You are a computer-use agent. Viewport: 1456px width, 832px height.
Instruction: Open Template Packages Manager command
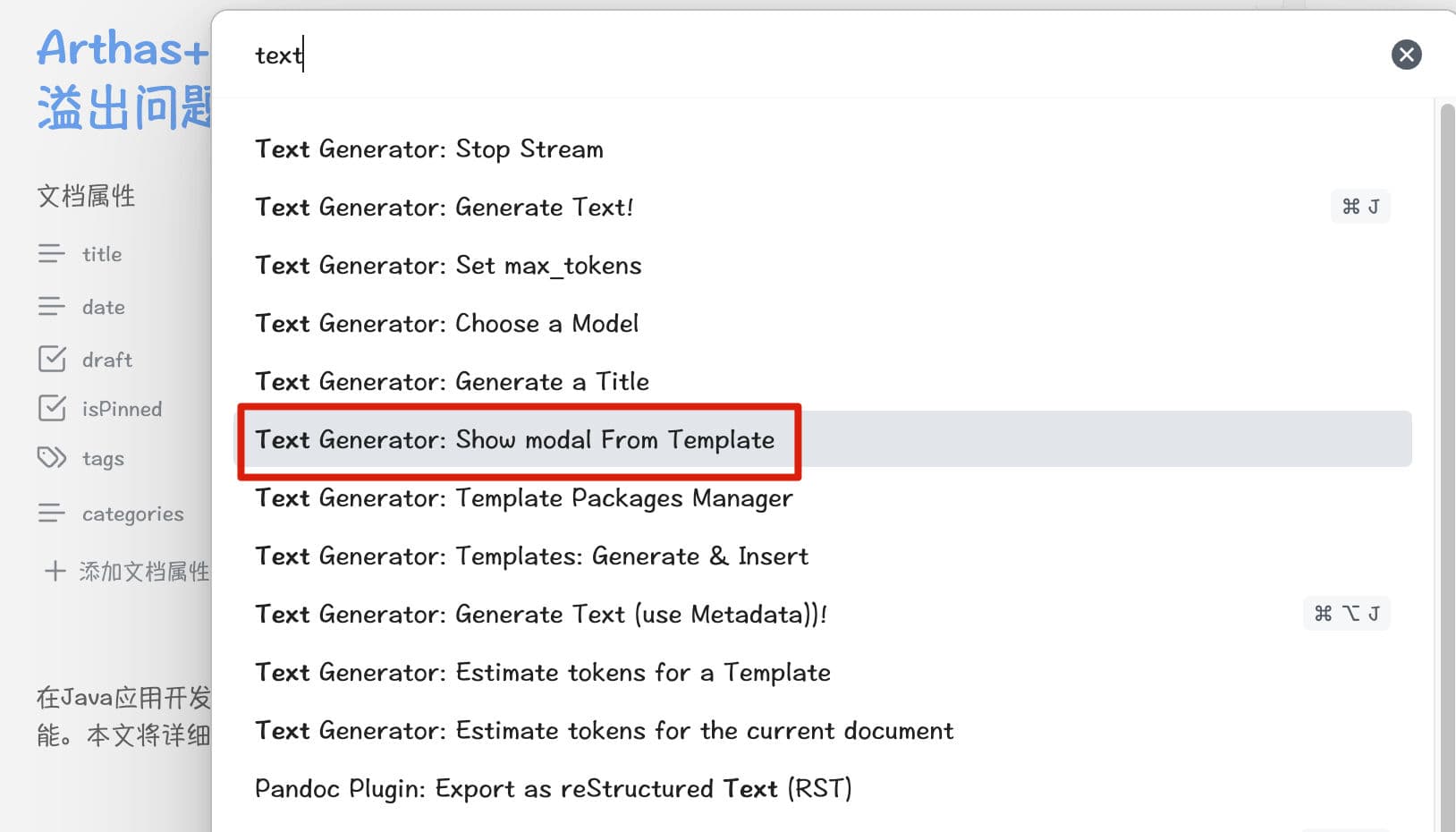tap(523, 497)
